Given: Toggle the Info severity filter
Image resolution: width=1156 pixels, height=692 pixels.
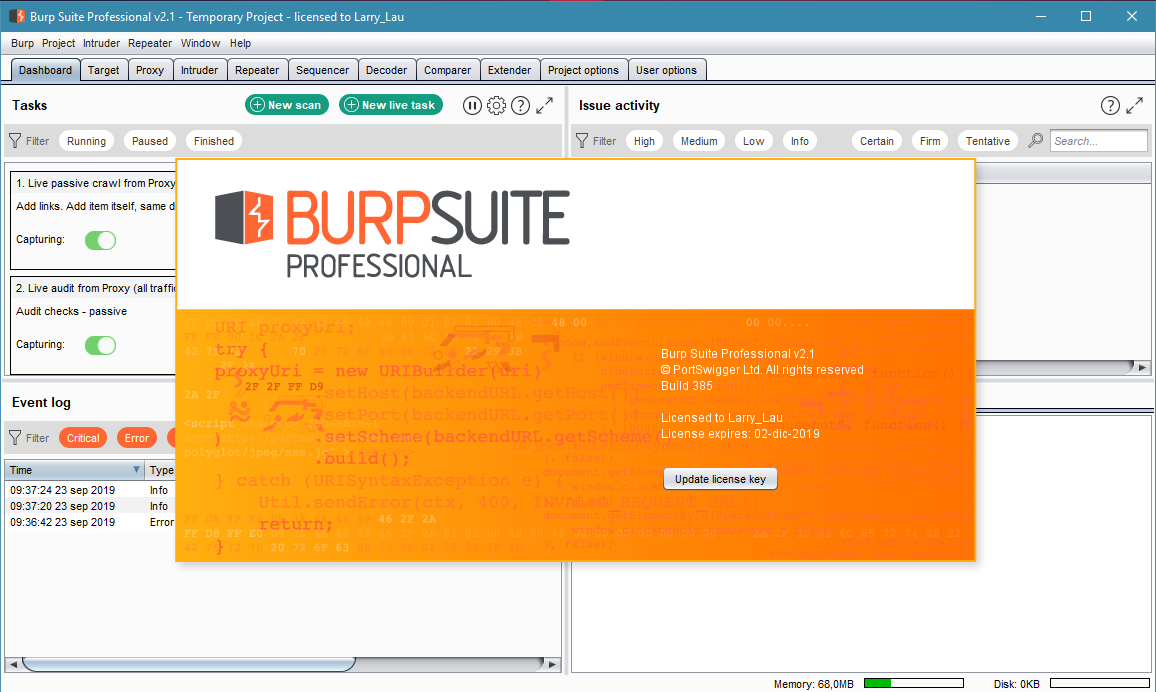Looking at the screenshot, I should (800, 141).
